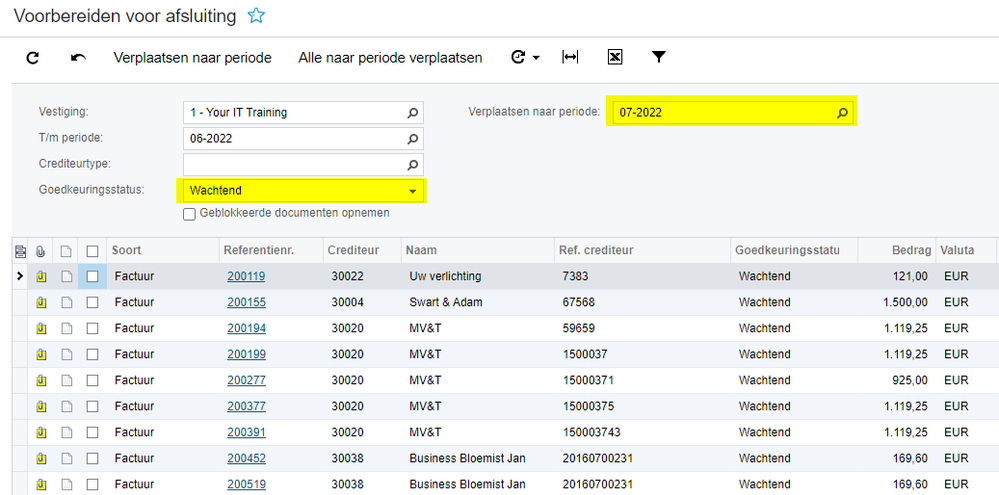999x495 pixels.
Task: Click the export to Excel icon
Action: 615,58
